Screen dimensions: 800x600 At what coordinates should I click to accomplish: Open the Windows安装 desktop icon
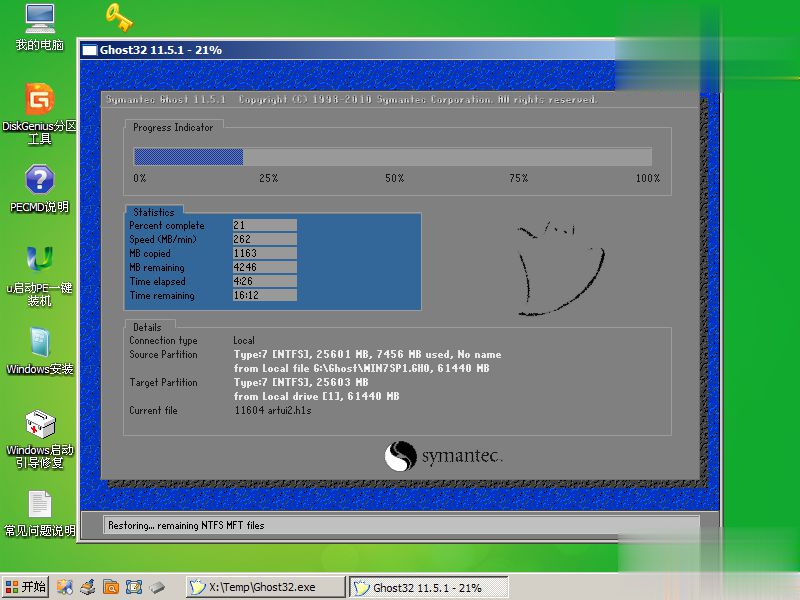tap(40, 351)
